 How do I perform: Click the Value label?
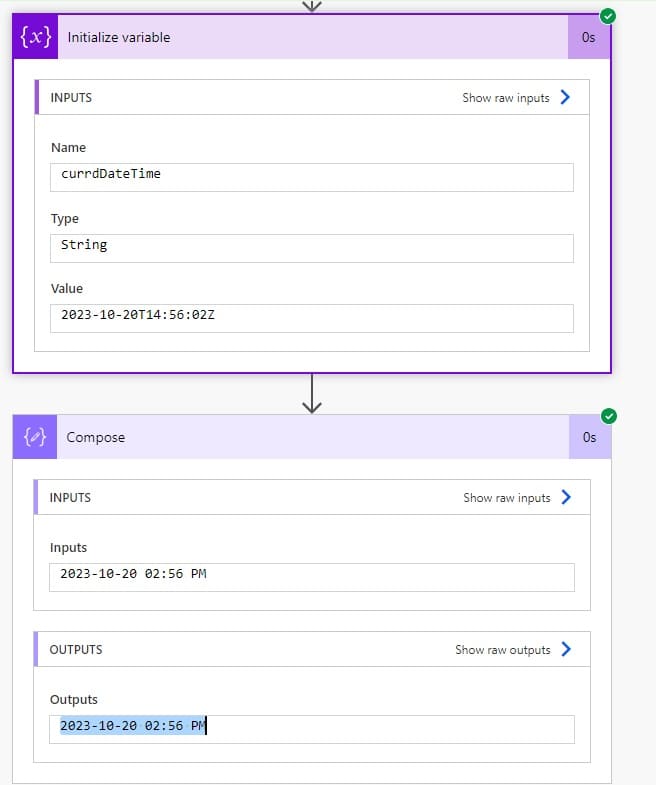coord(67,289)
